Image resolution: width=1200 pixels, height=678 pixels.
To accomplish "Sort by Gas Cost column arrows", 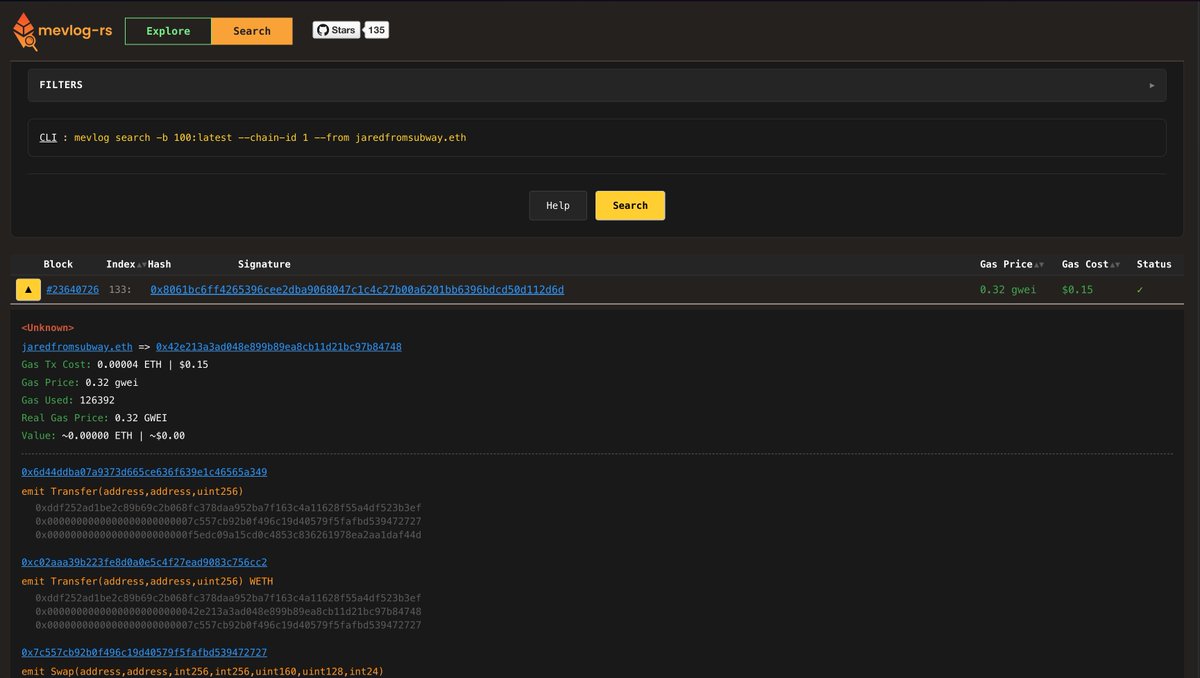I will coord(1116,265).
